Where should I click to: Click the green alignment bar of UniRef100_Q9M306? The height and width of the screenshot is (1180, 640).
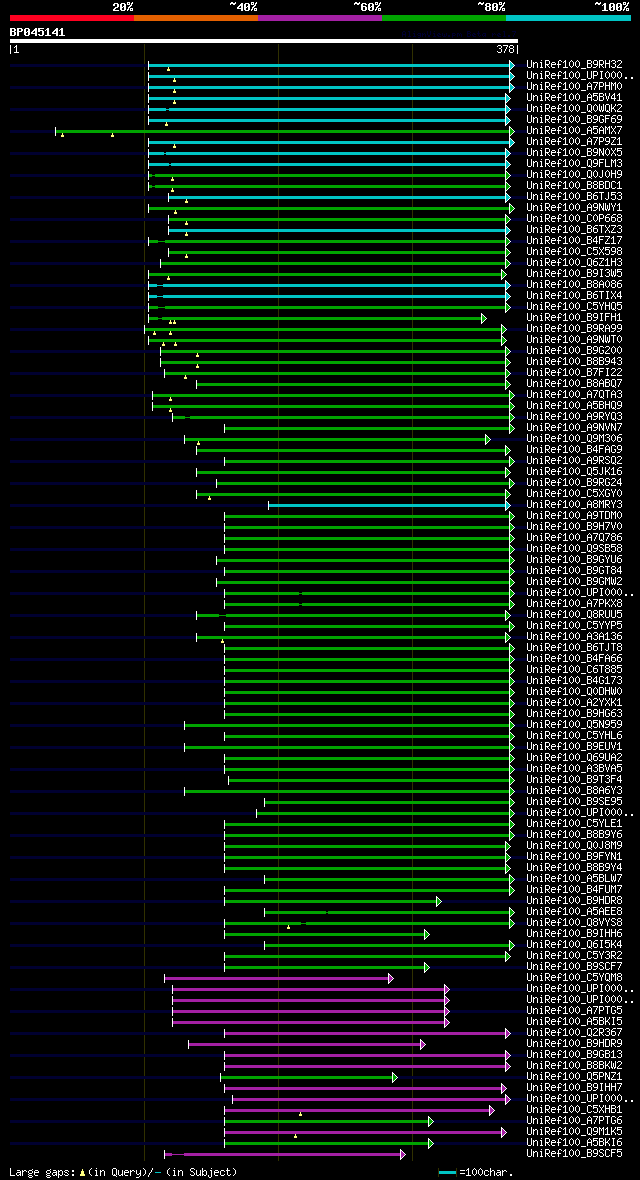click(337, 439)
